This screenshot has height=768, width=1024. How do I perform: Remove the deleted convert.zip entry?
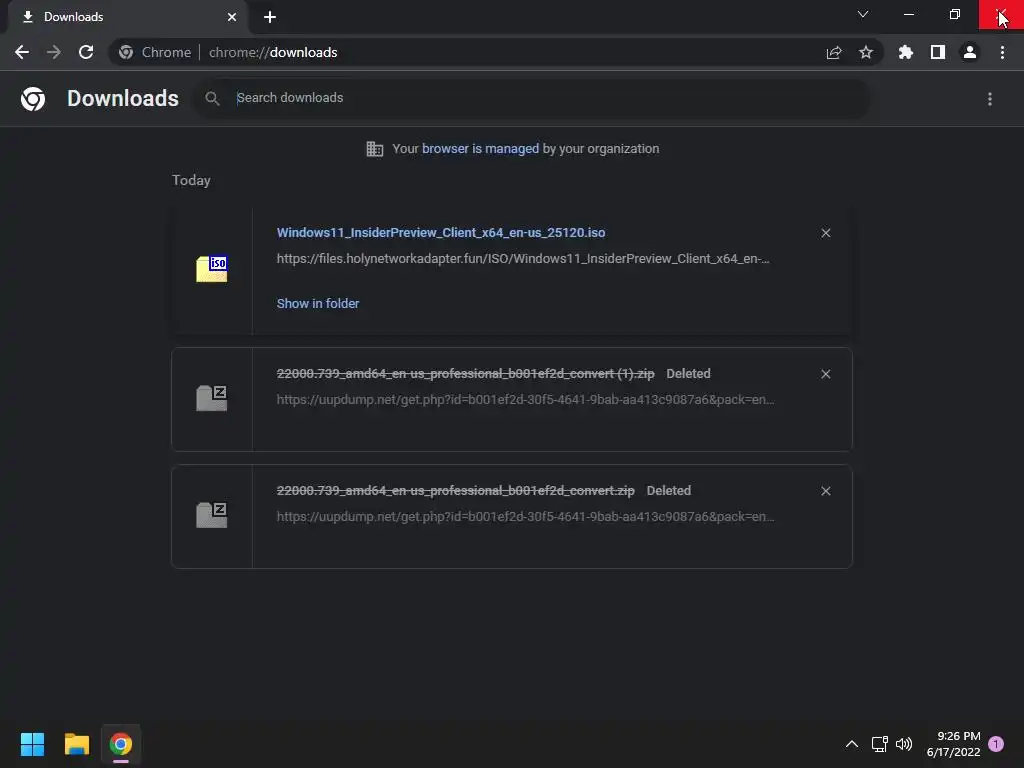coord(825,491)
